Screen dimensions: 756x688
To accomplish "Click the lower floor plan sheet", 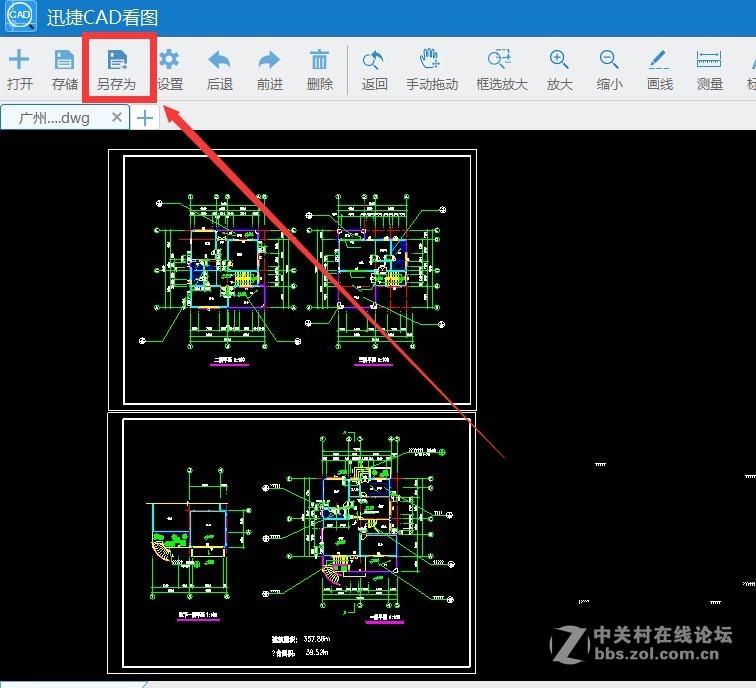I will [292, 543].
